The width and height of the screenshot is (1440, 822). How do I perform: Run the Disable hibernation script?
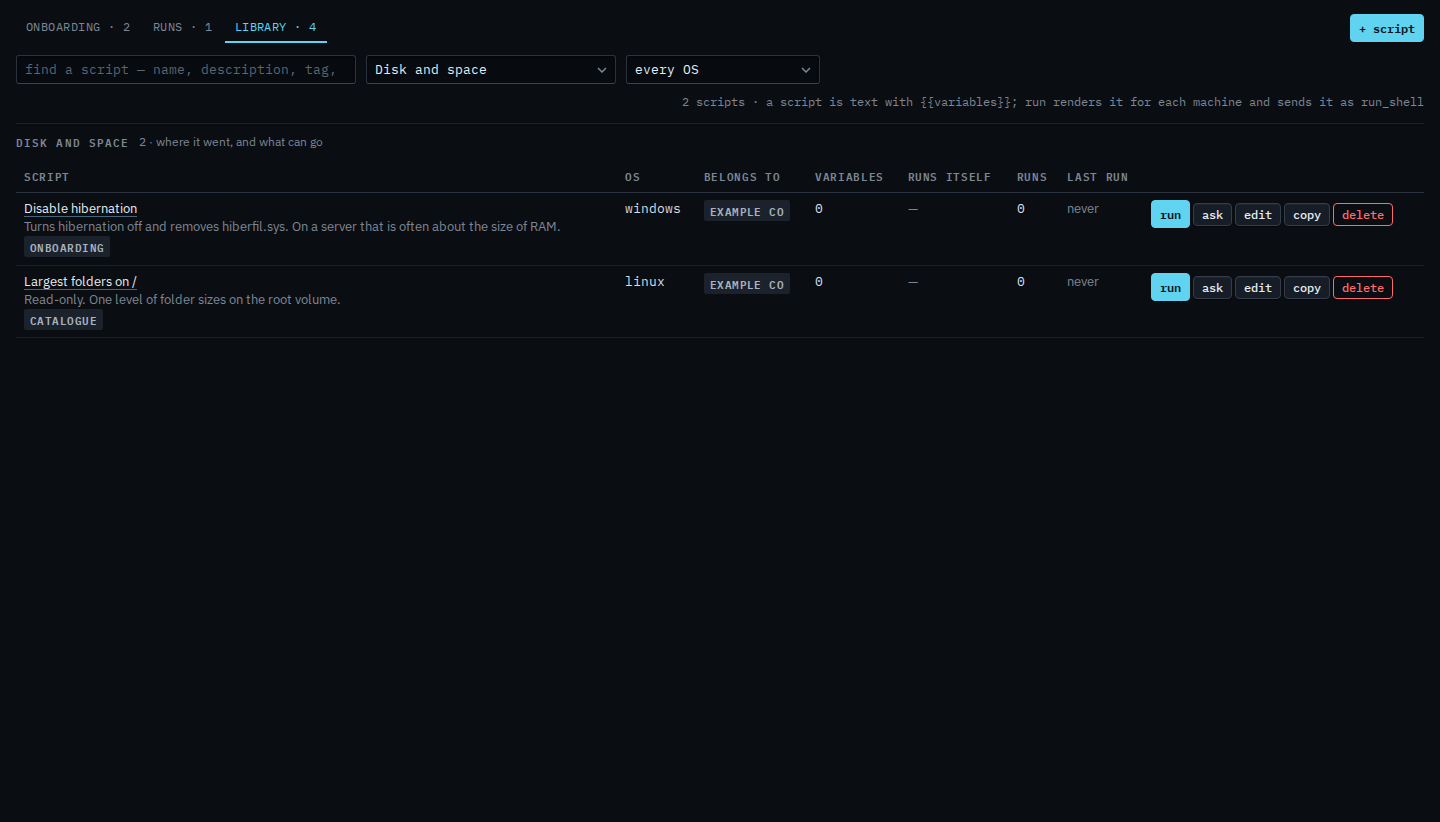1170,215
